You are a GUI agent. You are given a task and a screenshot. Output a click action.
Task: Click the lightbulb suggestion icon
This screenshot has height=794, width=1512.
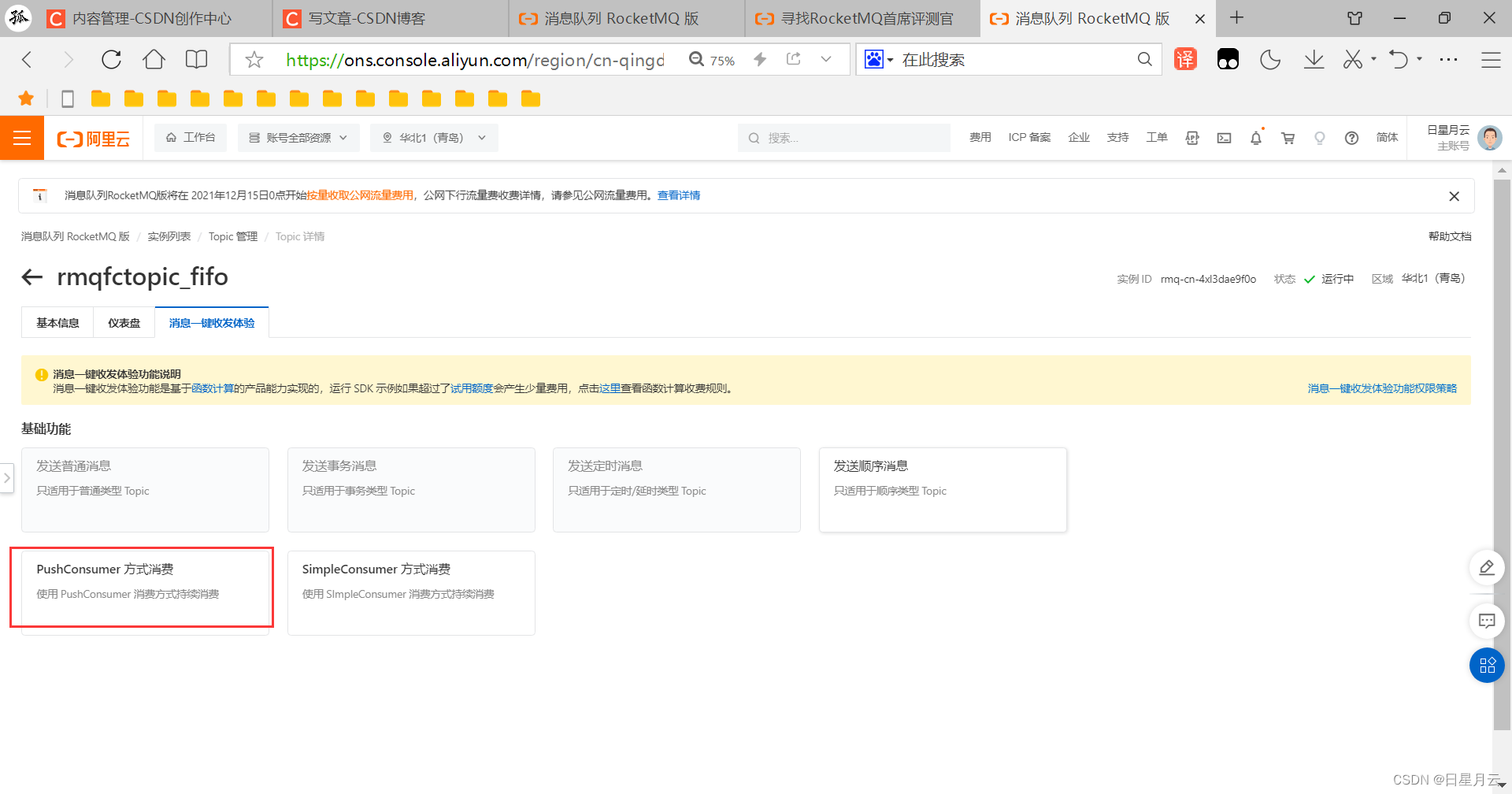1320,138
